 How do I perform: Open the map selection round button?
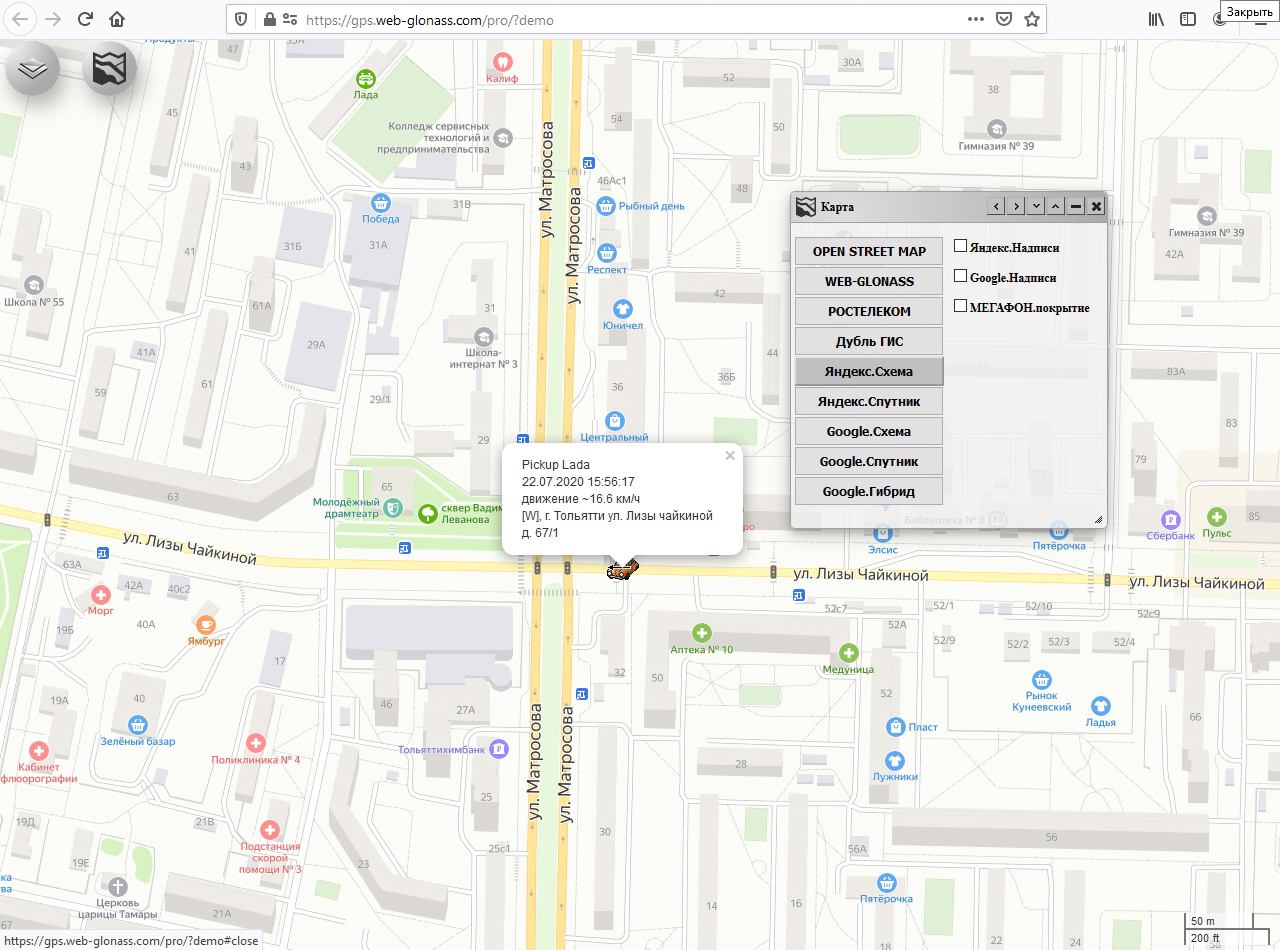coord(110,69)
